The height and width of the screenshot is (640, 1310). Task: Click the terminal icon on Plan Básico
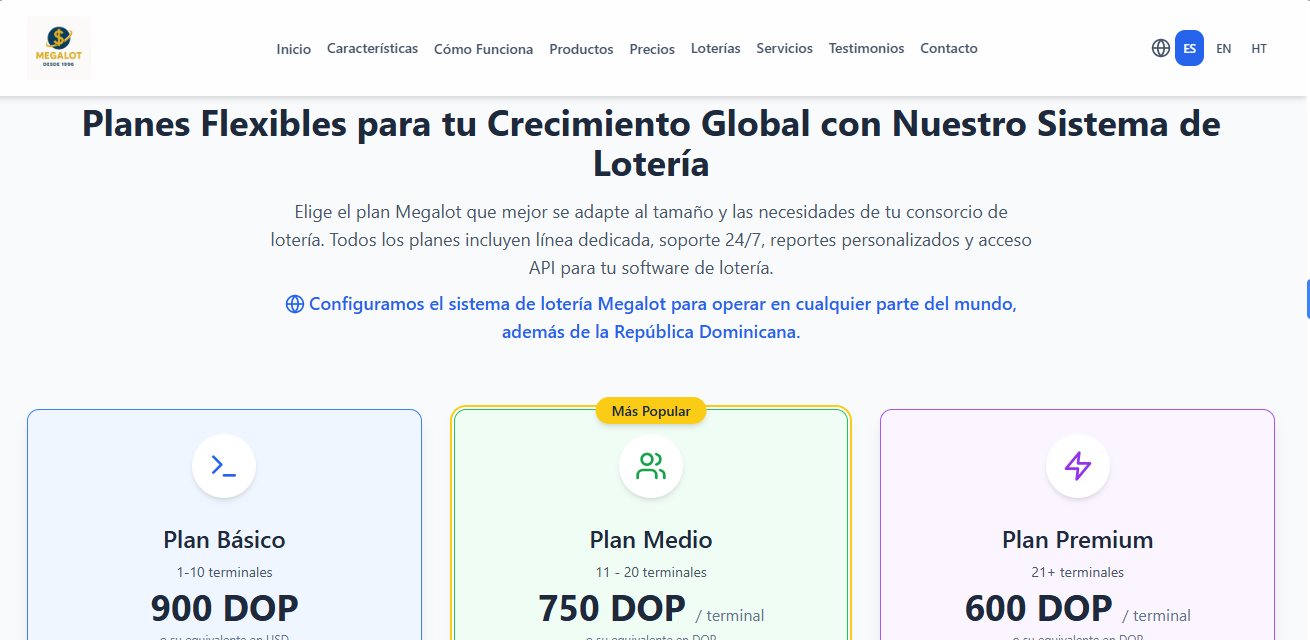(x=223, y=466)
